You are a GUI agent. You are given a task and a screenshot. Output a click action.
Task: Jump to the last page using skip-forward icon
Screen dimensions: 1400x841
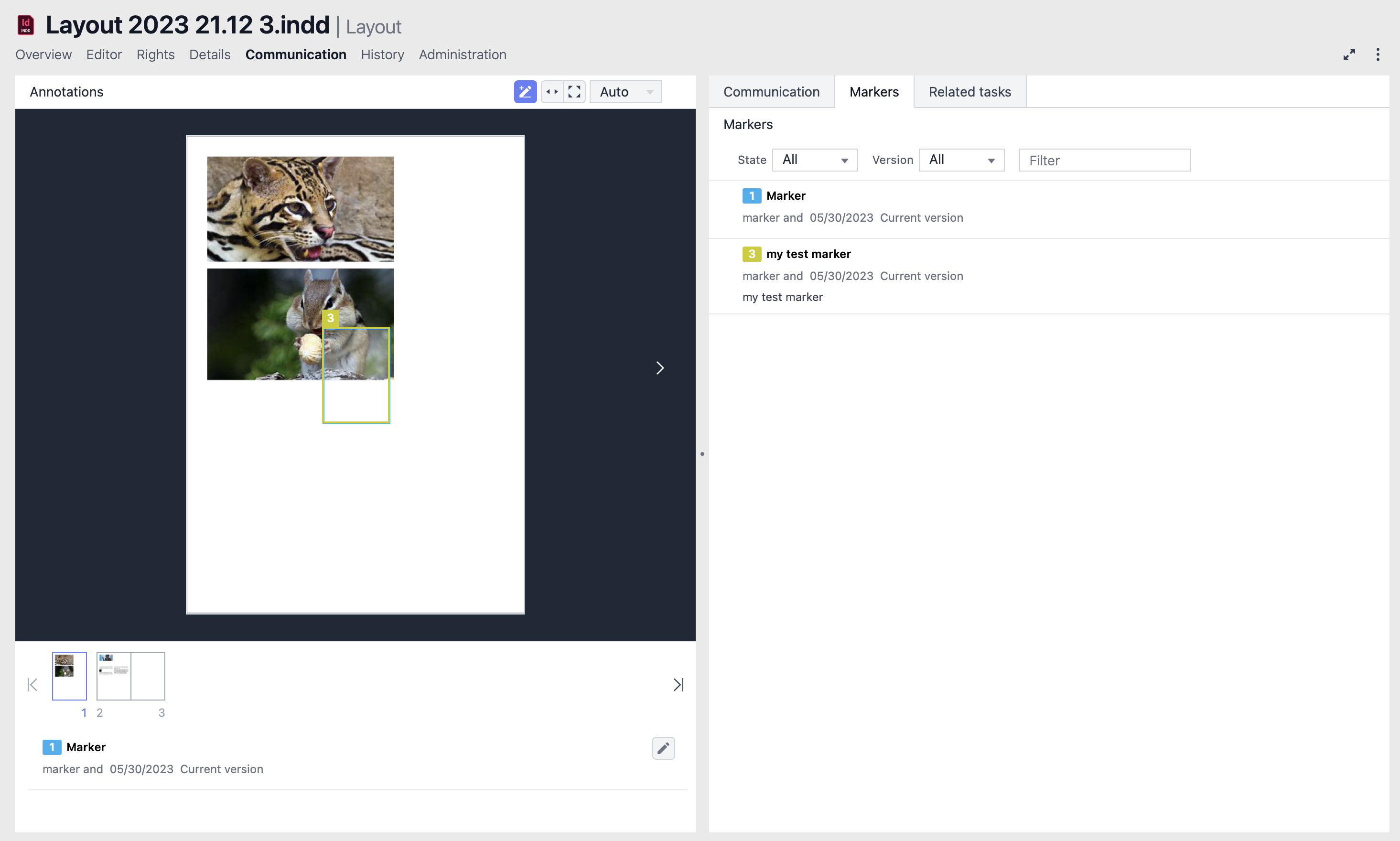pyautogui.click(x=678, y=684)
